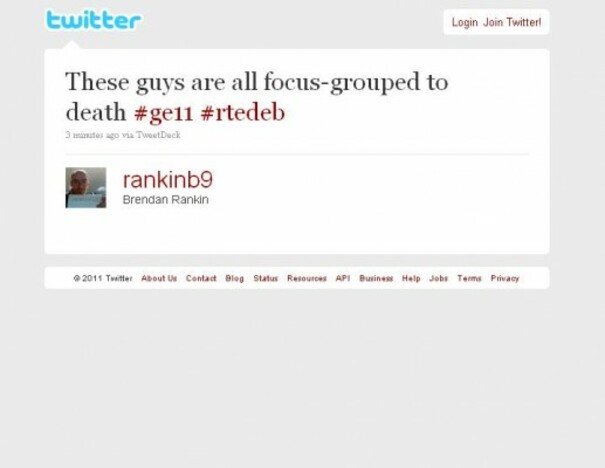Open the Privacy footer link
The height and width of the screenshot is (468, 605).
tap(505, 279)
